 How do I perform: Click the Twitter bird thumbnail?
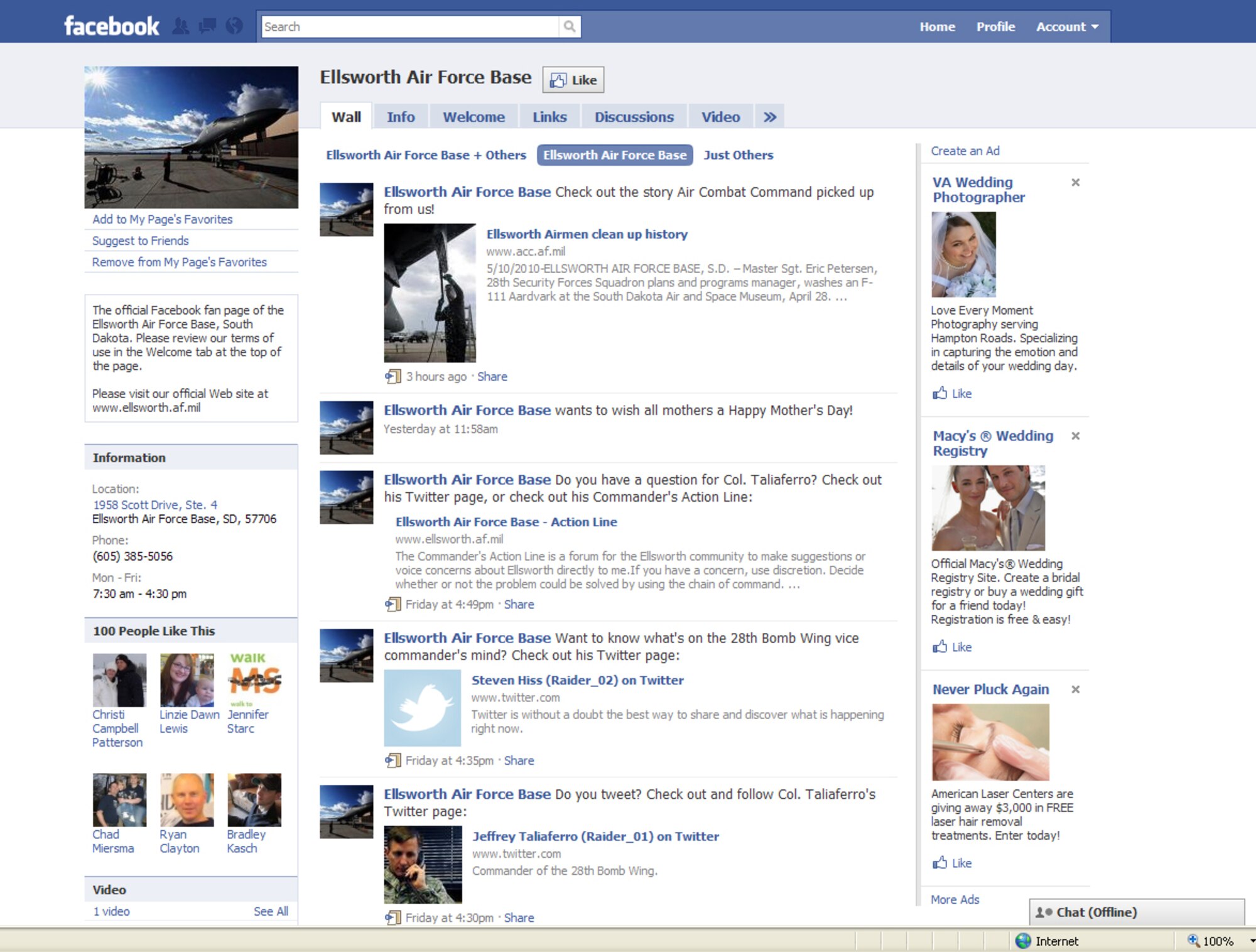click(x=422, y=708)
